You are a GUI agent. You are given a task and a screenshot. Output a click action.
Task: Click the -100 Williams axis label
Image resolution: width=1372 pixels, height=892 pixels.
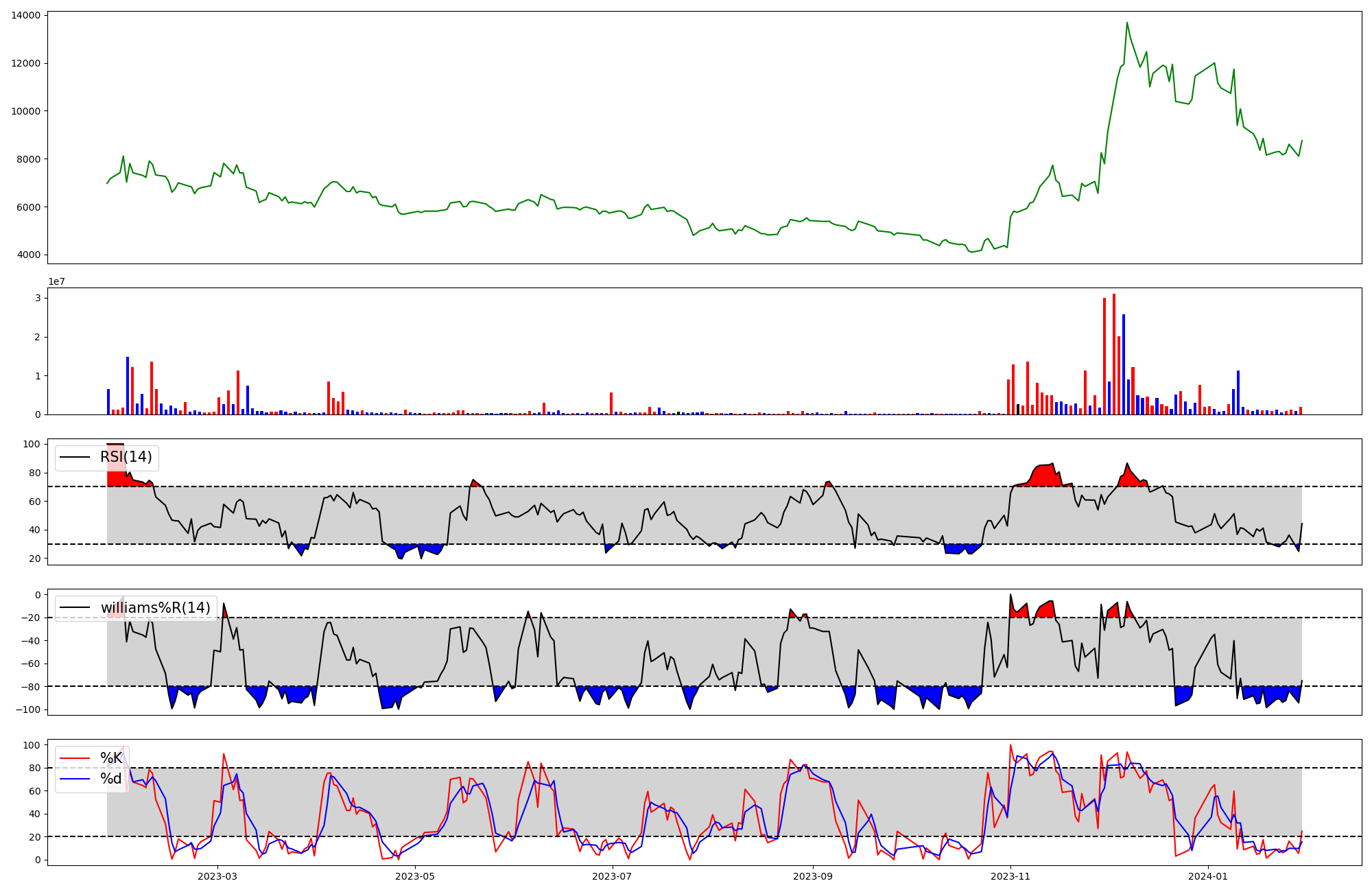[x=27, y=709]
